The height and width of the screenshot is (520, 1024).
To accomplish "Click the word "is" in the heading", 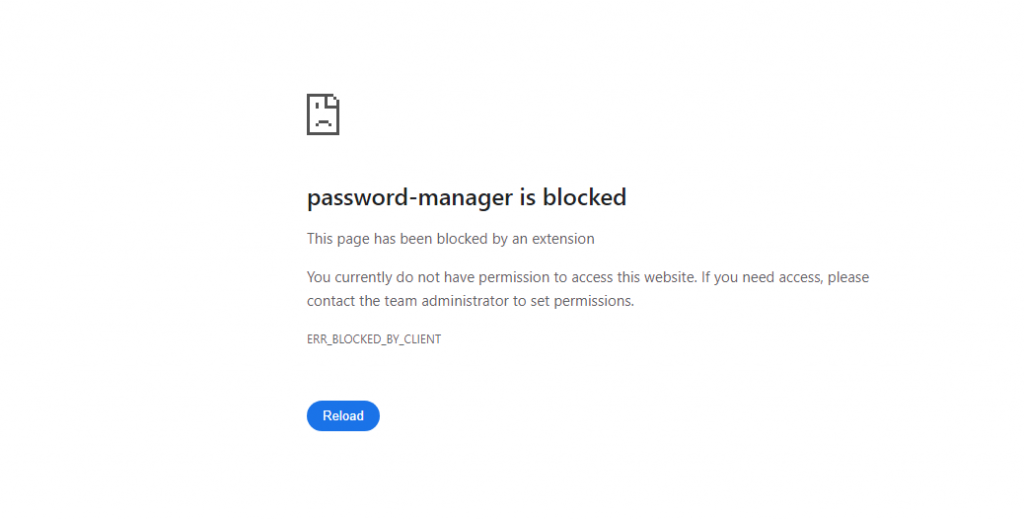I will point(527,198).
